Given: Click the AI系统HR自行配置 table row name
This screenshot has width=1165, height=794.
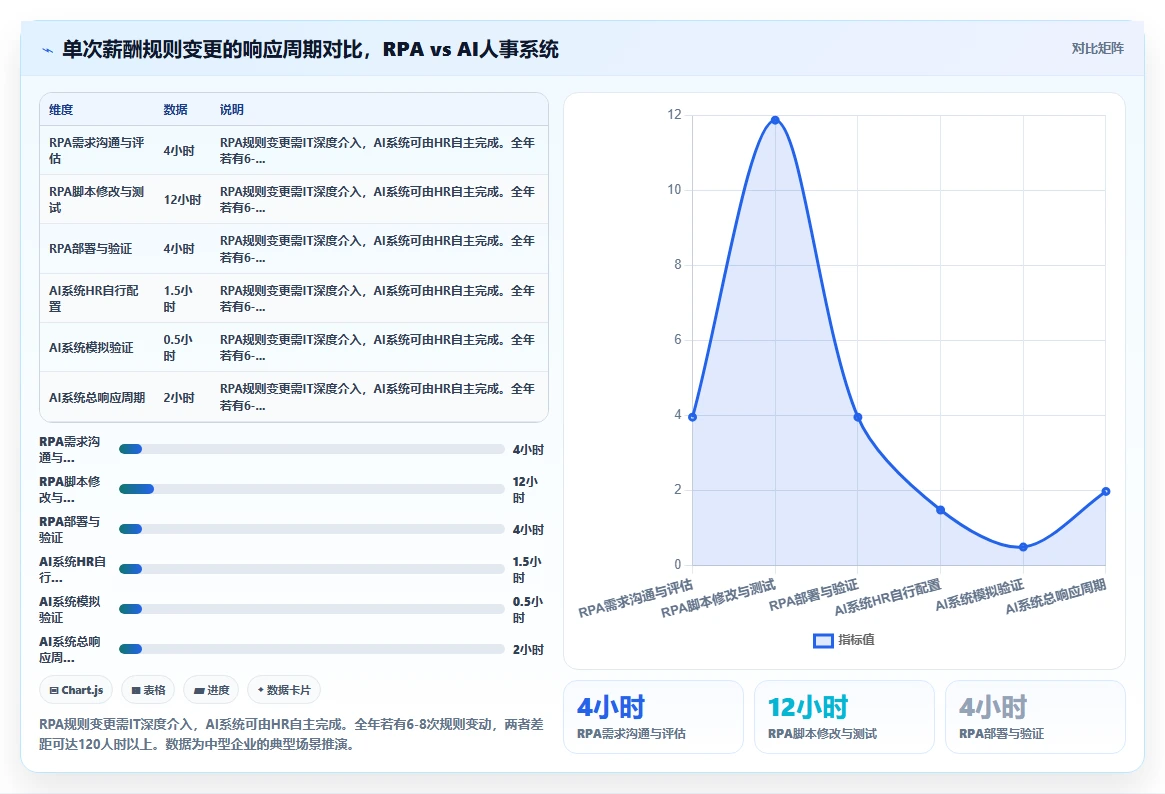Looking at the screenshot, I should pyautogui.click(x=94, y=299).
